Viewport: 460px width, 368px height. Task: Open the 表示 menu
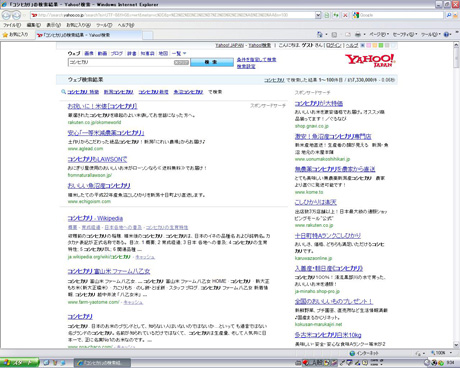(x=53, y=25)
